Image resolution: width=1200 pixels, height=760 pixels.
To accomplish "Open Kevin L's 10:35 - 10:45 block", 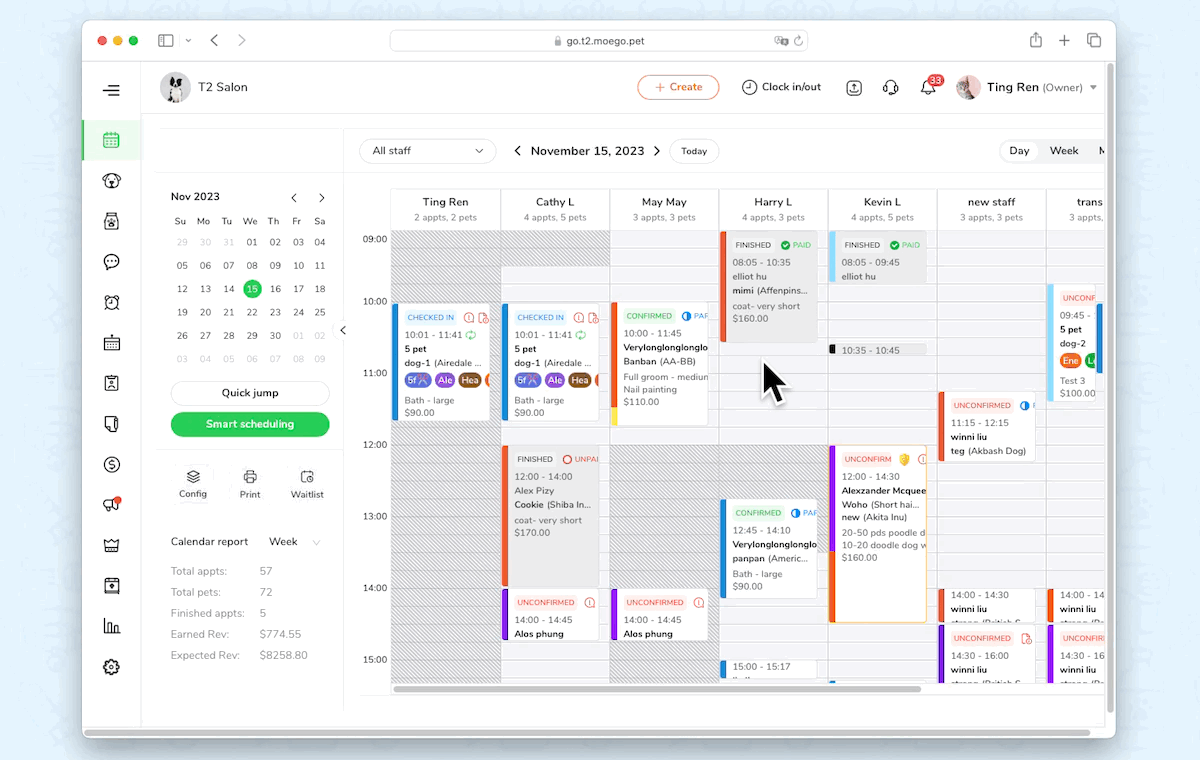I will [x=877, y=350].
